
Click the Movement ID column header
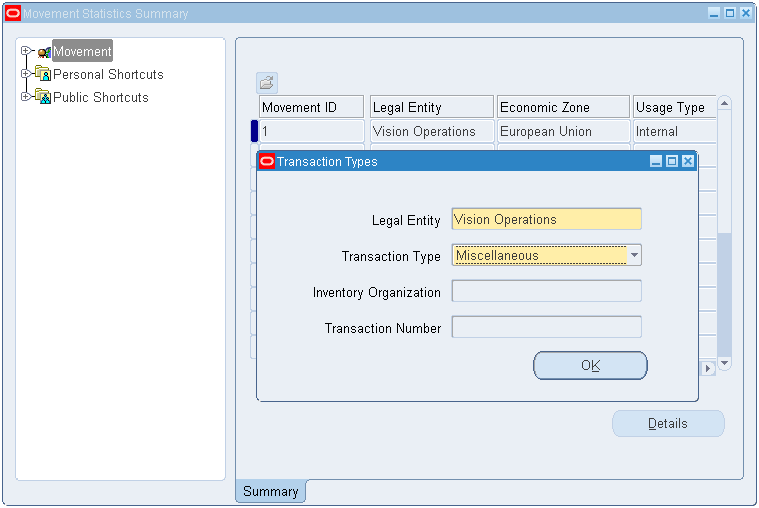coord(311,107)
